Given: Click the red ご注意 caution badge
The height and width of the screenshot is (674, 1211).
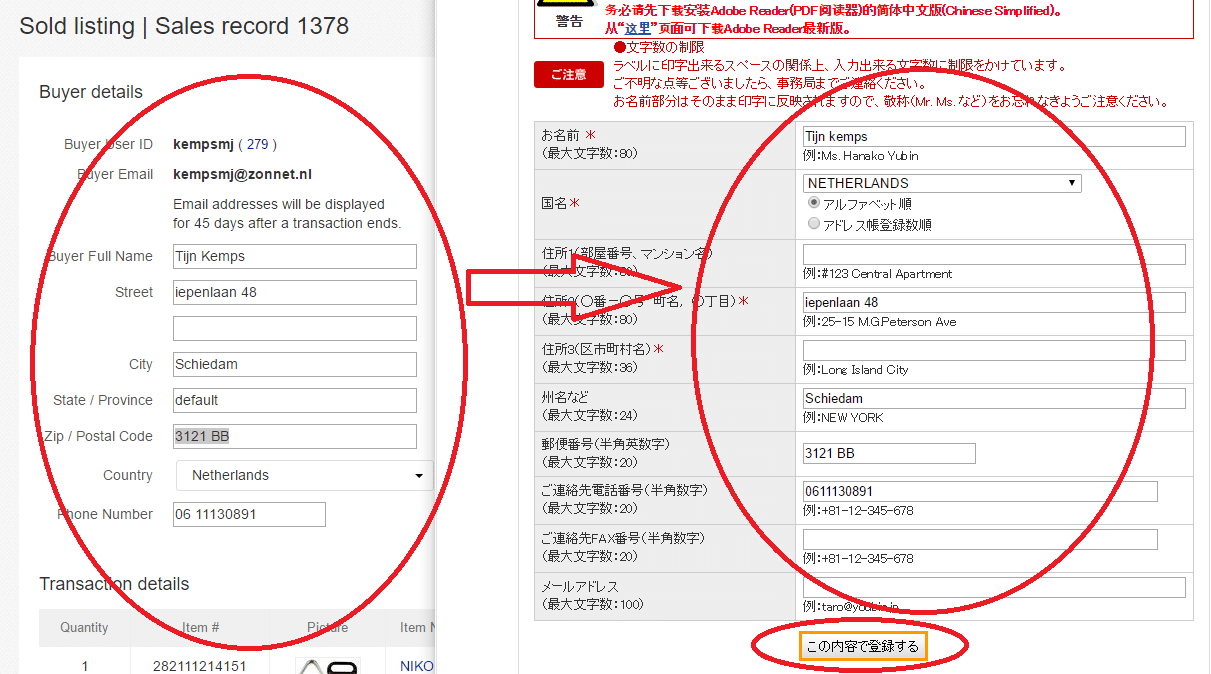Looking at the screenshot, I should click(x=568, y=74).
